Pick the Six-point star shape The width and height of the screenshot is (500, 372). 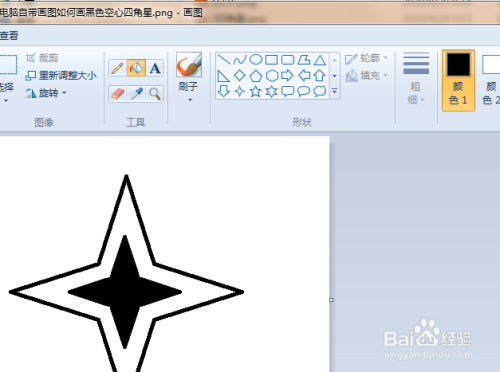272,91
